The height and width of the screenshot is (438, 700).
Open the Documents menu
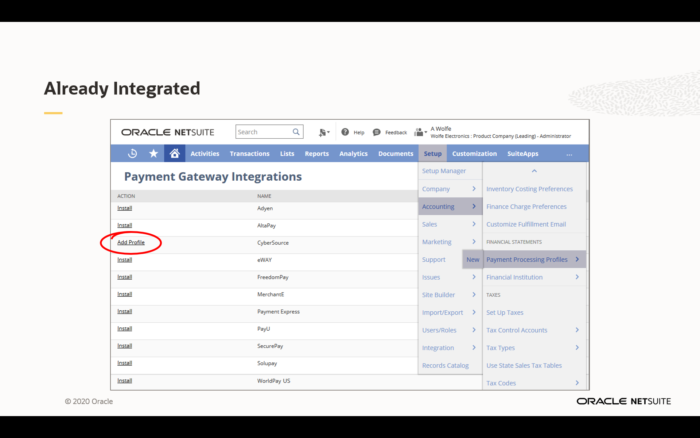396,154
